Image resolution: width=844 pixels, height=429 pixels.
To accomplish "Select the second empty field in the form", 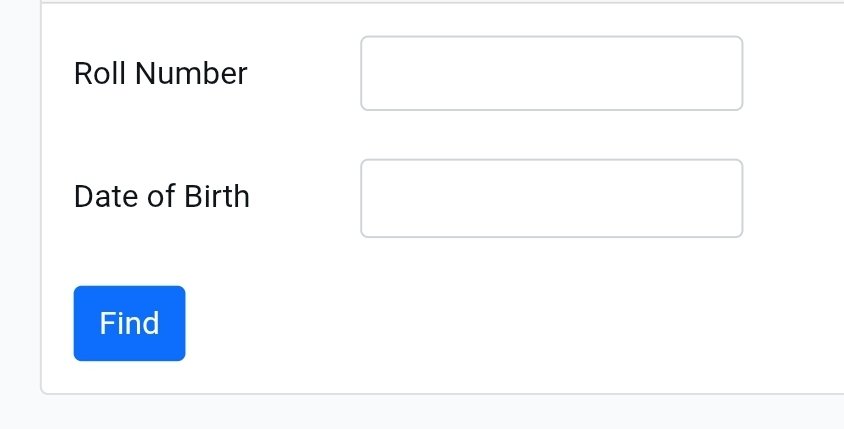I will [551, 198].
